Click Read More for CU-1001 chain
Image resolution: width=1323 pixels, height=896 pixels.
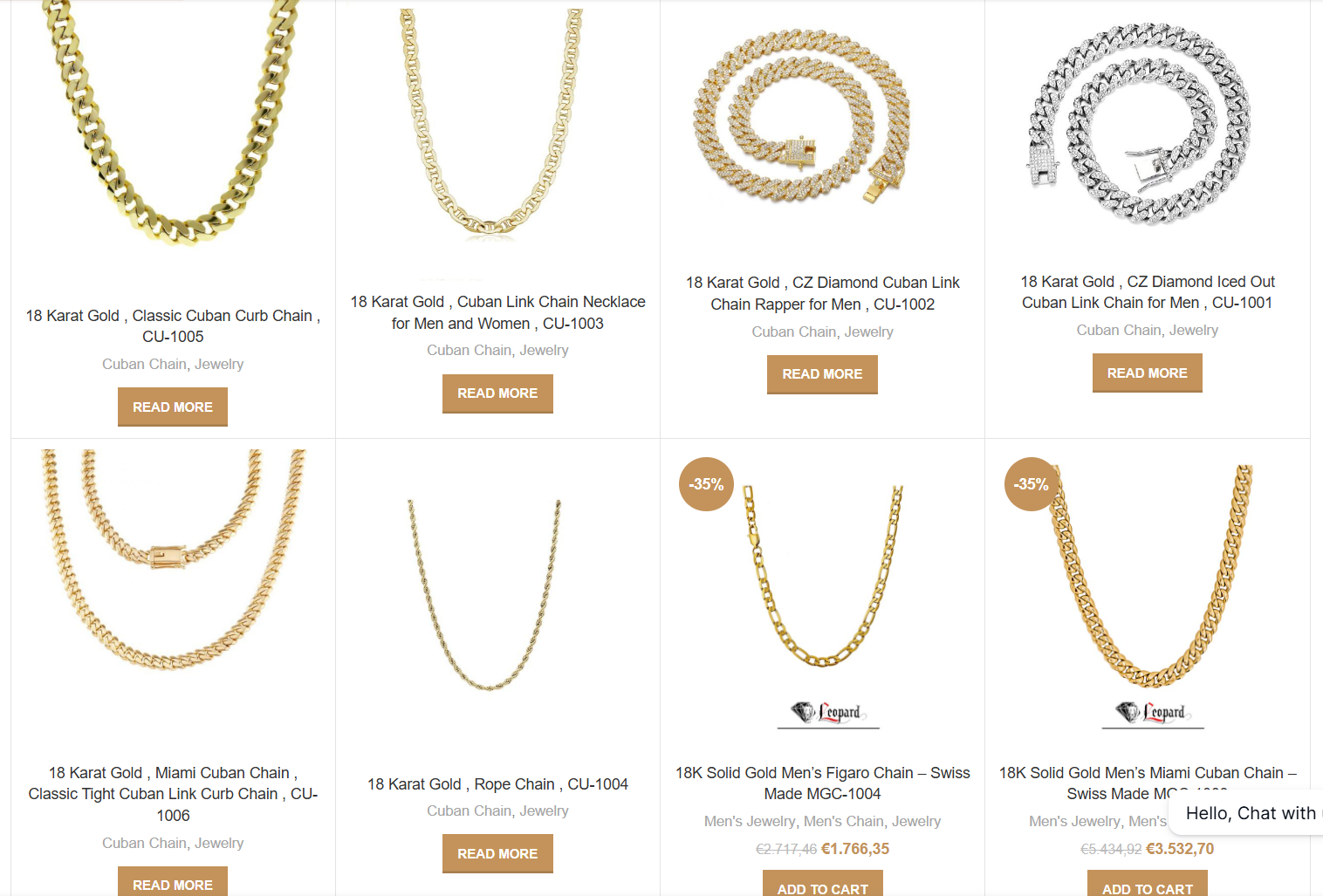pos(1147,373)
